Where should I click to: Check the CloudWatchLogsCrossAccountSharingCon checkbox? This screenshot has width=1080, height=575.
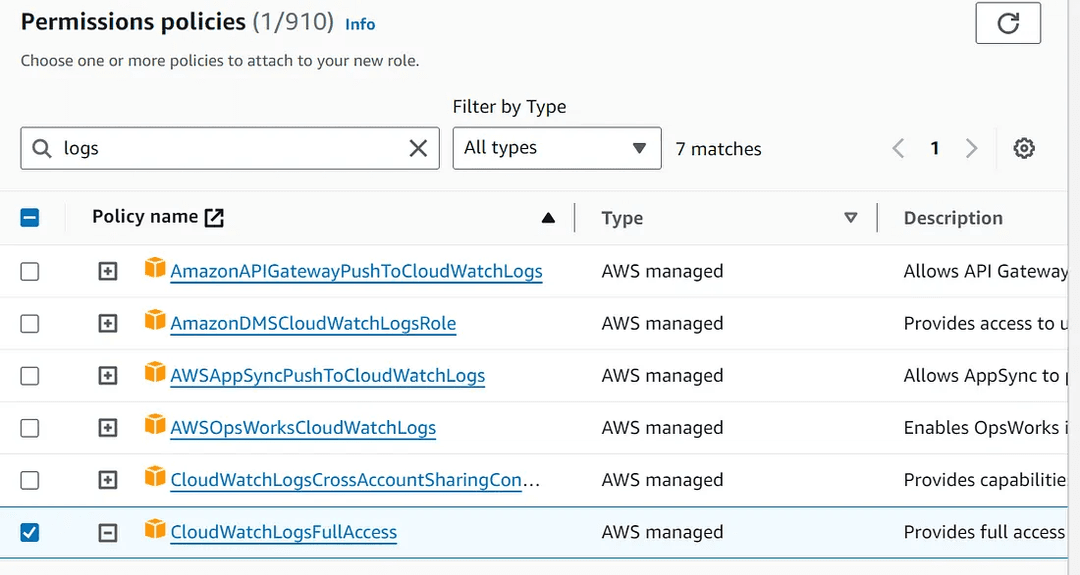[30, 480]
